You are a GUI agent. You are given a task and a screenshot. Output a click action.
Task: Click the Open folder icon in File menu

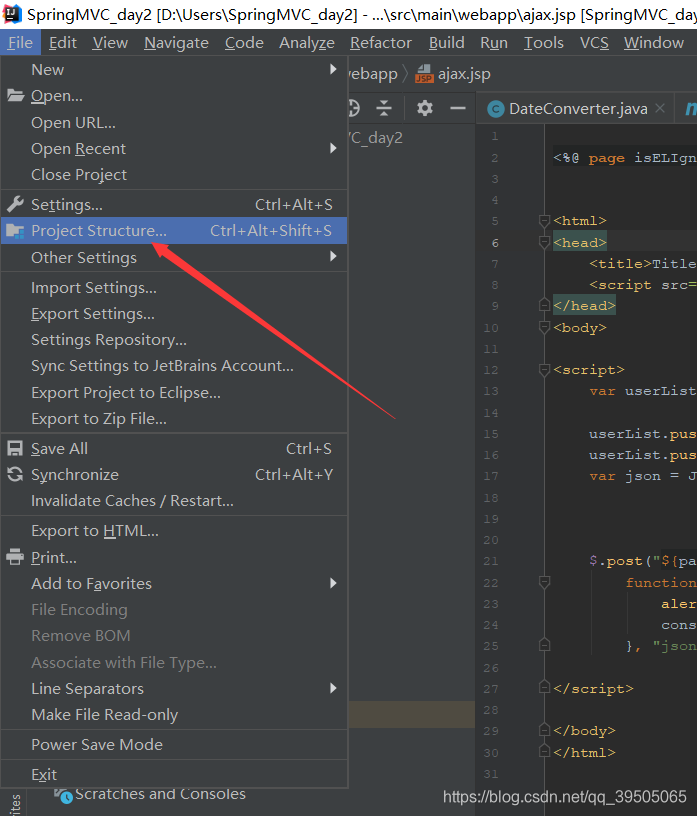click(15, 96)
